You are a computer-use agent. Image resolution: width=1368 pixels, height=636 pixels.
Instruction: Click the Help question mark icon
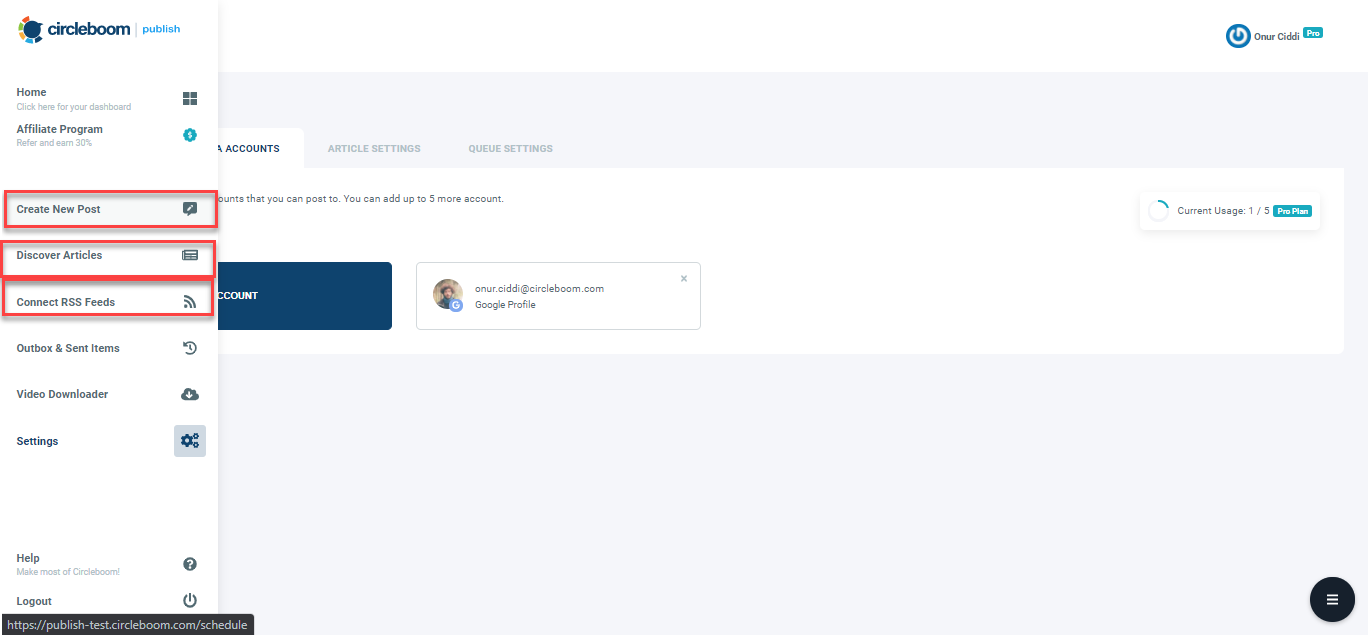pos(189,564)
